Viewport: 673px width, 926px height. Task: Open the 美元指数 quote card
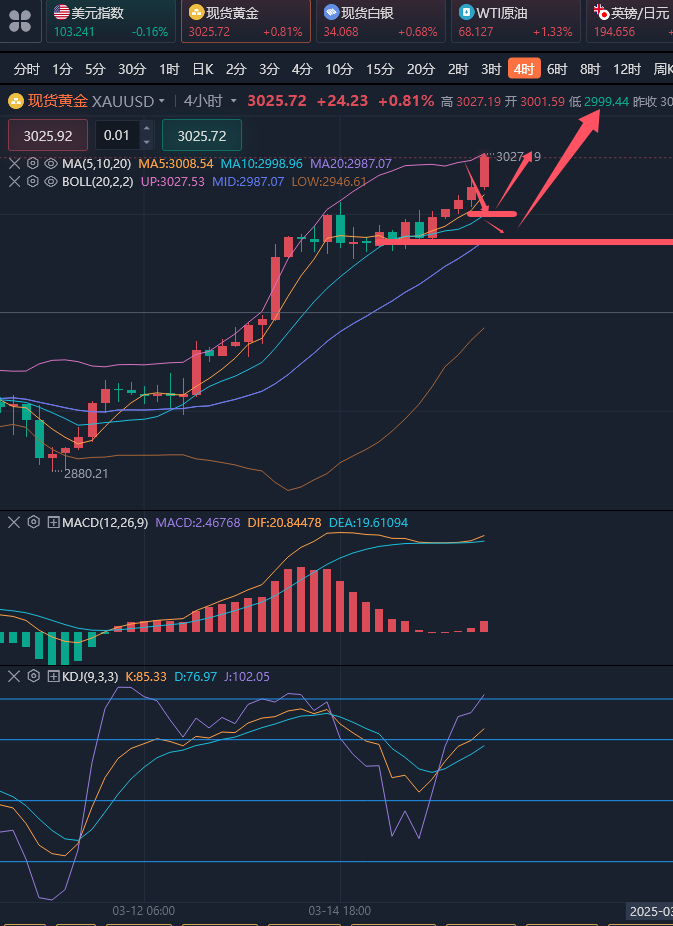(x=111, y=21)
